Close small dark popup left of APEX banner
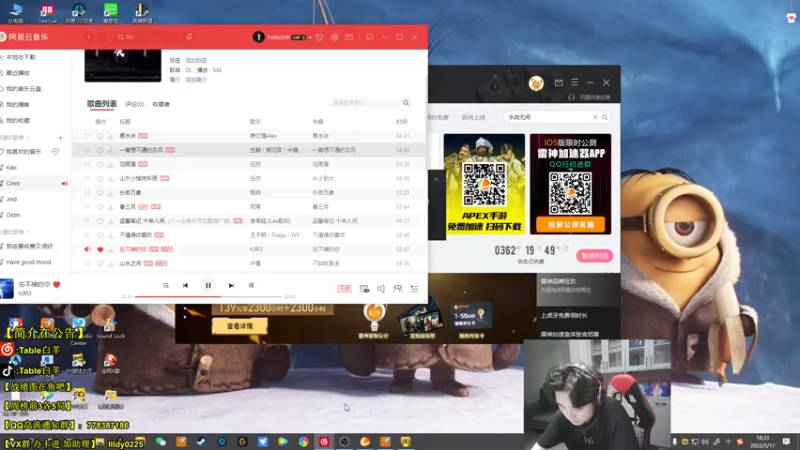Screen dimensions: 800x450 point(436,179)
